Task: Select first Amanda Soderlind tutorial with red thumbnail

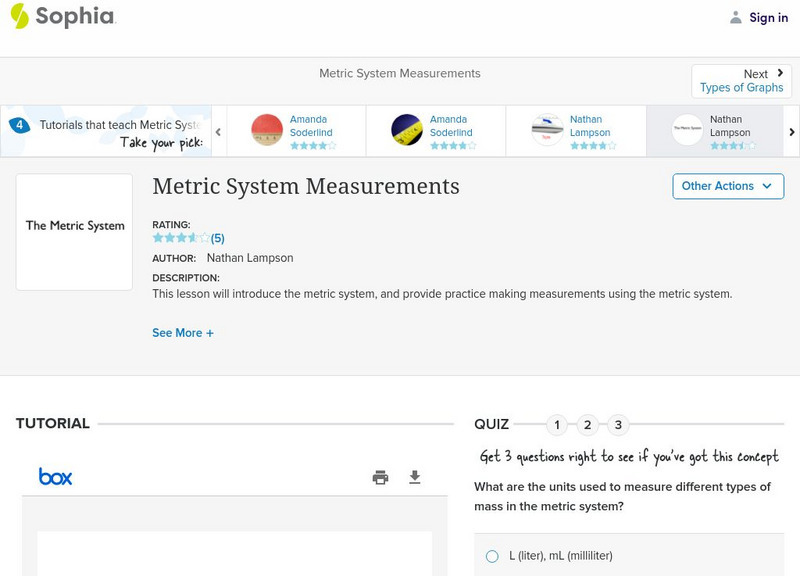Action: pos(267,130)
